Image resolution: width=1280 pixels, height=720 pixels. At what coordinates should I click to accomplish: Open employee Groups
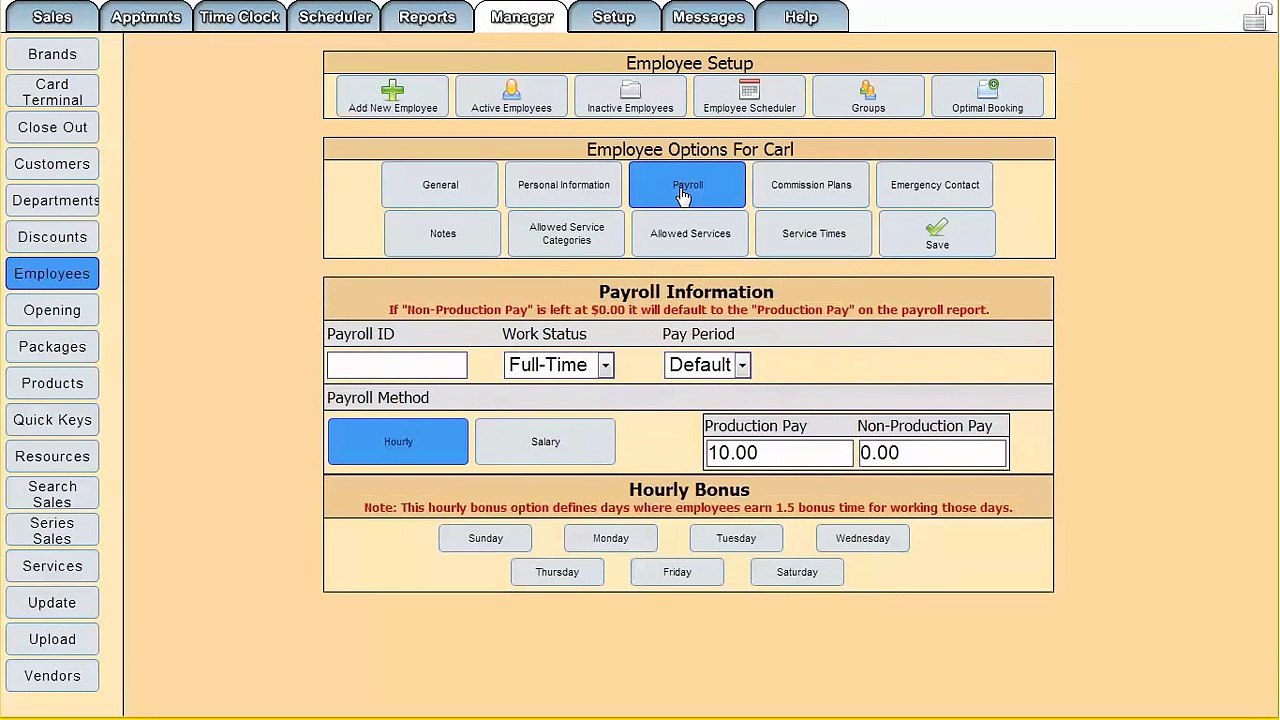pos(868,97)
